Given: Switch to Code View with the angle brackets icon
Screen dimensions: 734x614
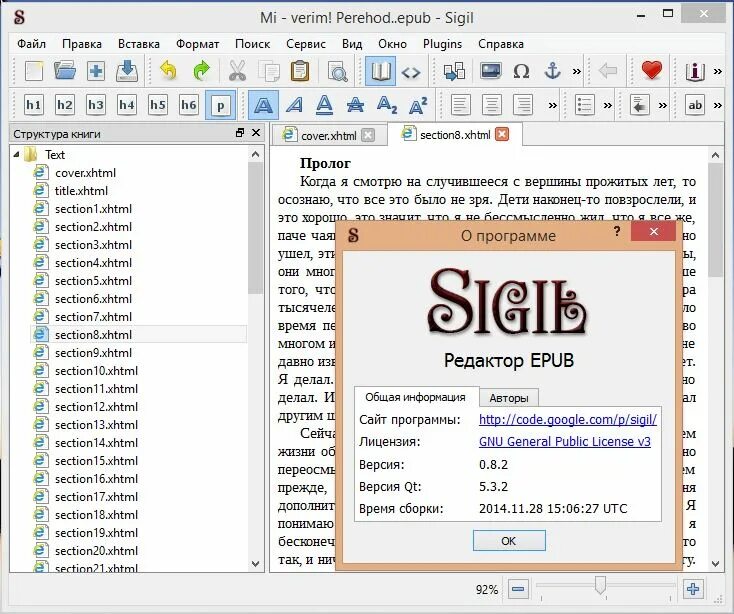Looking at the screenshot, I should tap(411, 73).
